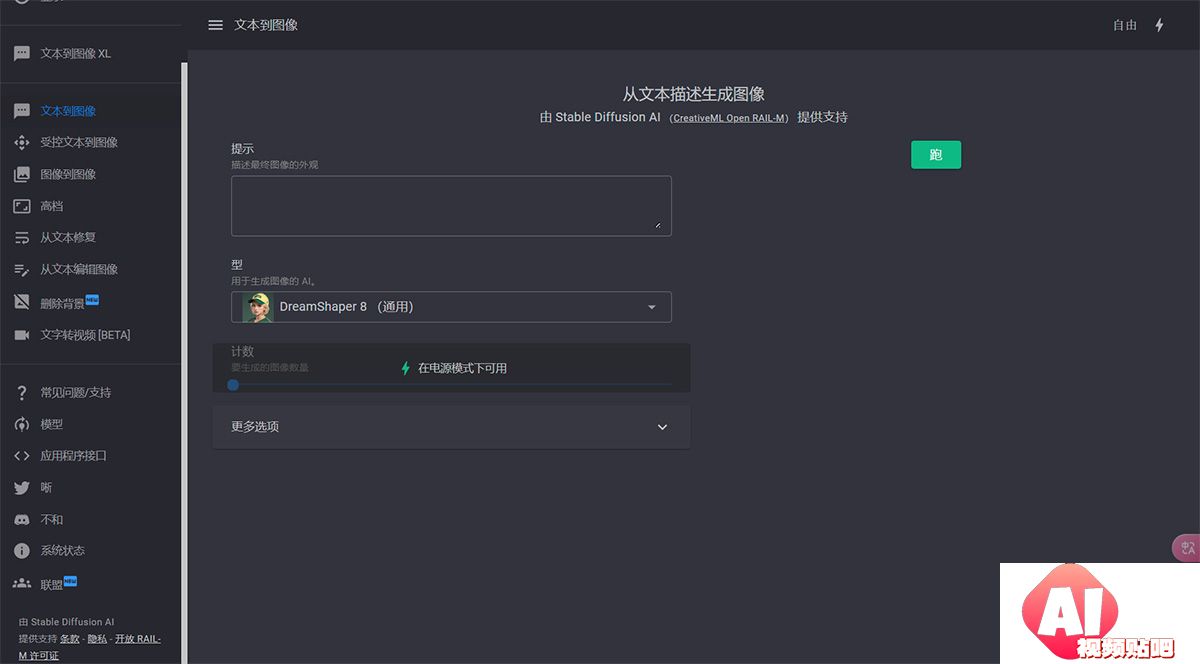
Task: Click the 从文本修复 icon
Action: [x=21, y=238]
